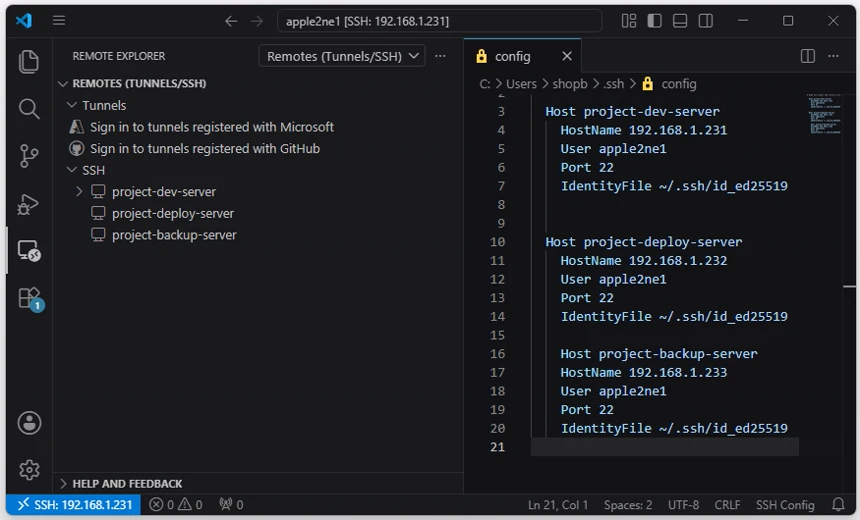Expand the HELP AND FEEDBACK section
This screenshot has width=860, height=520.
click(63, 483)
